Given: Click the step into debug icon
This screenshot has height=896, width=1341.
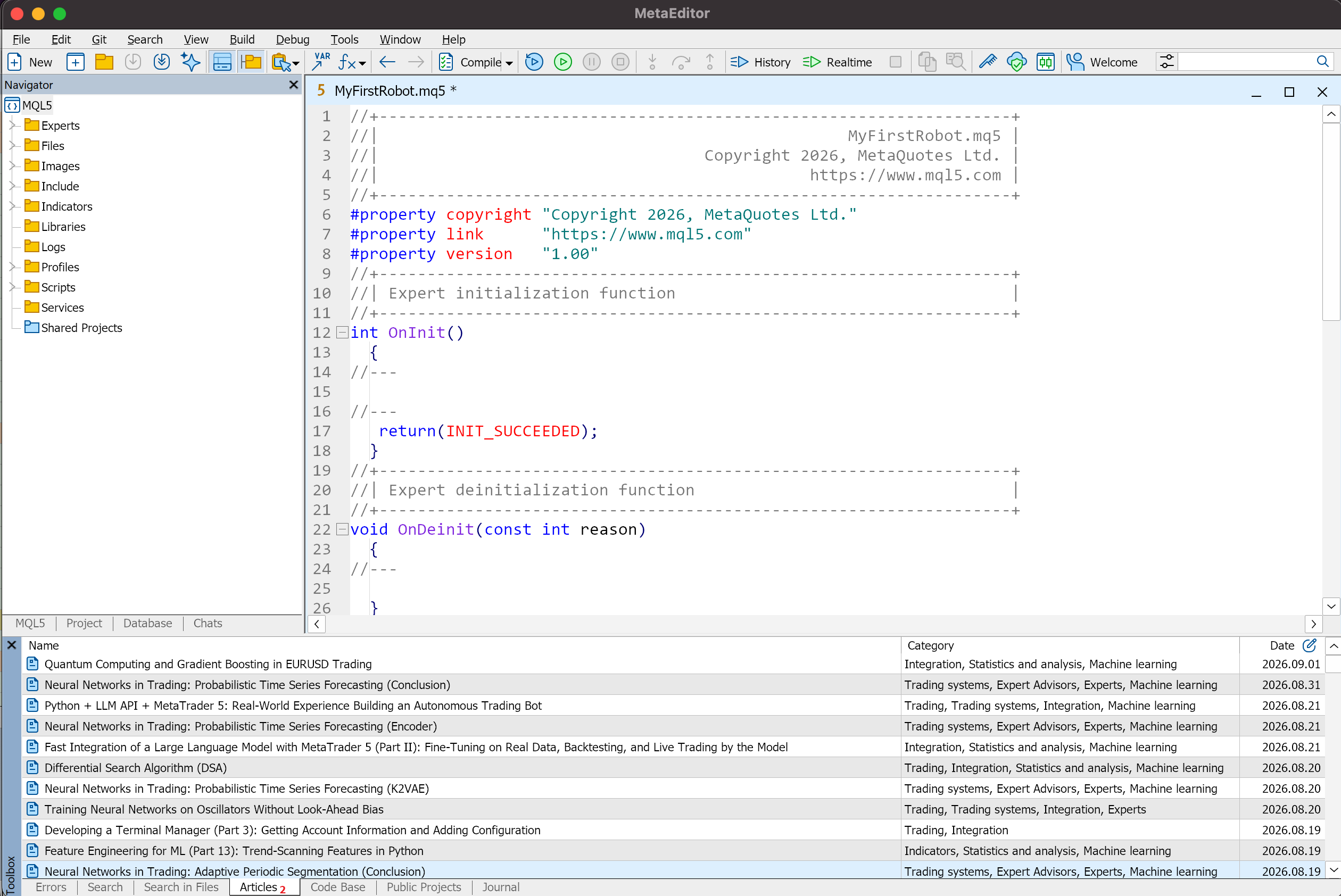Looking at the screenshot, I should 652,62.
